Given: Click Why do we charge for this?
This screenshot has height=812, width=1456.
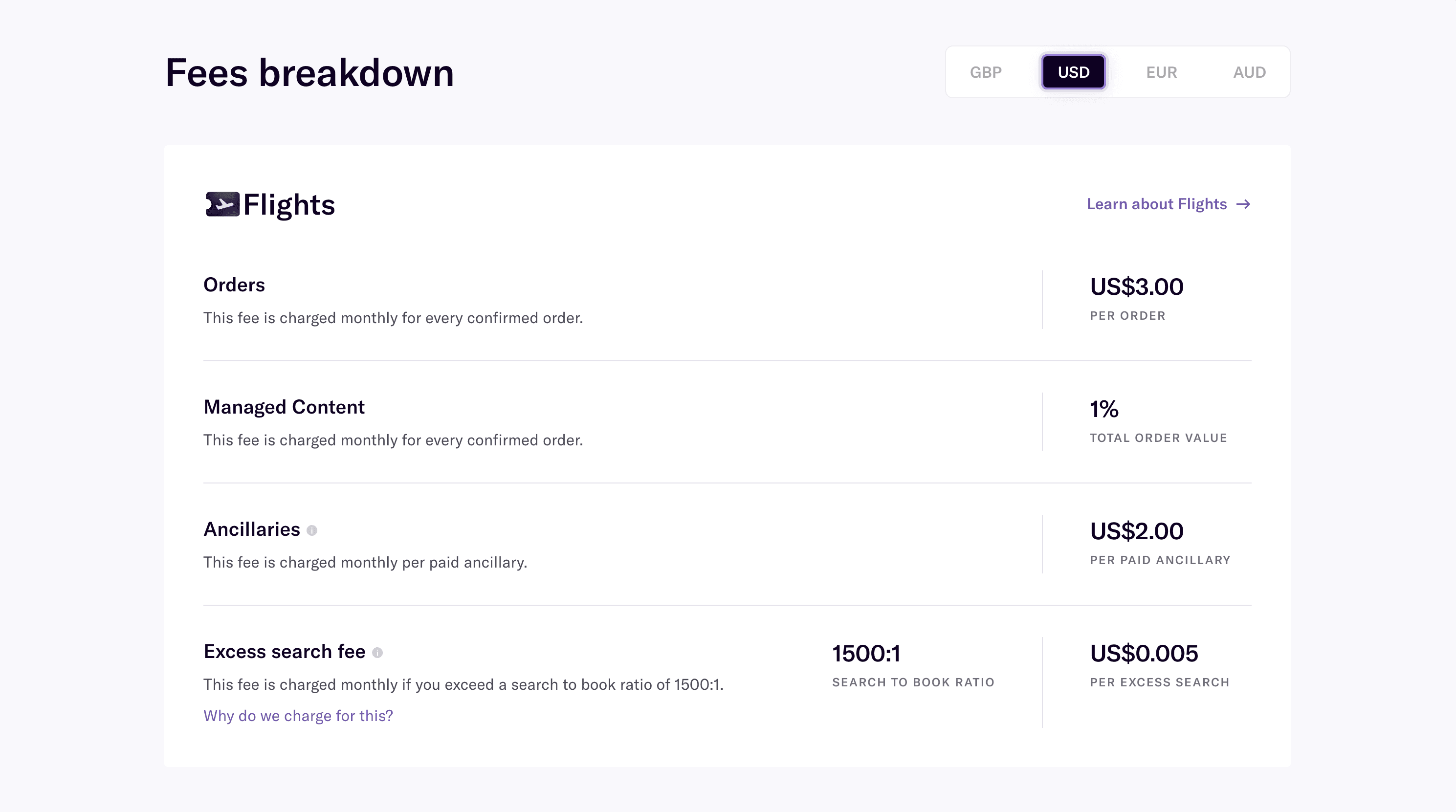Looking at the screenshot, I should tap(298, 715).
